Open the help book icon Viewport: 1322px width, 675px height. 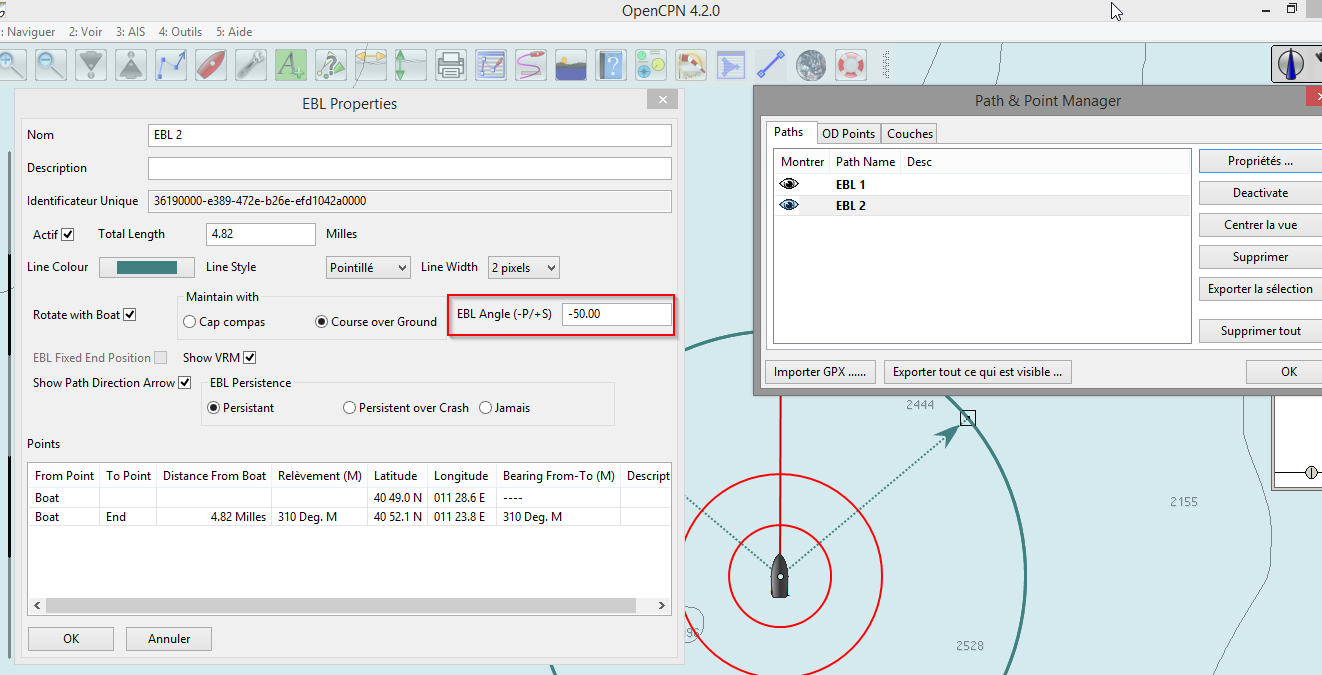tap(611, 65)
